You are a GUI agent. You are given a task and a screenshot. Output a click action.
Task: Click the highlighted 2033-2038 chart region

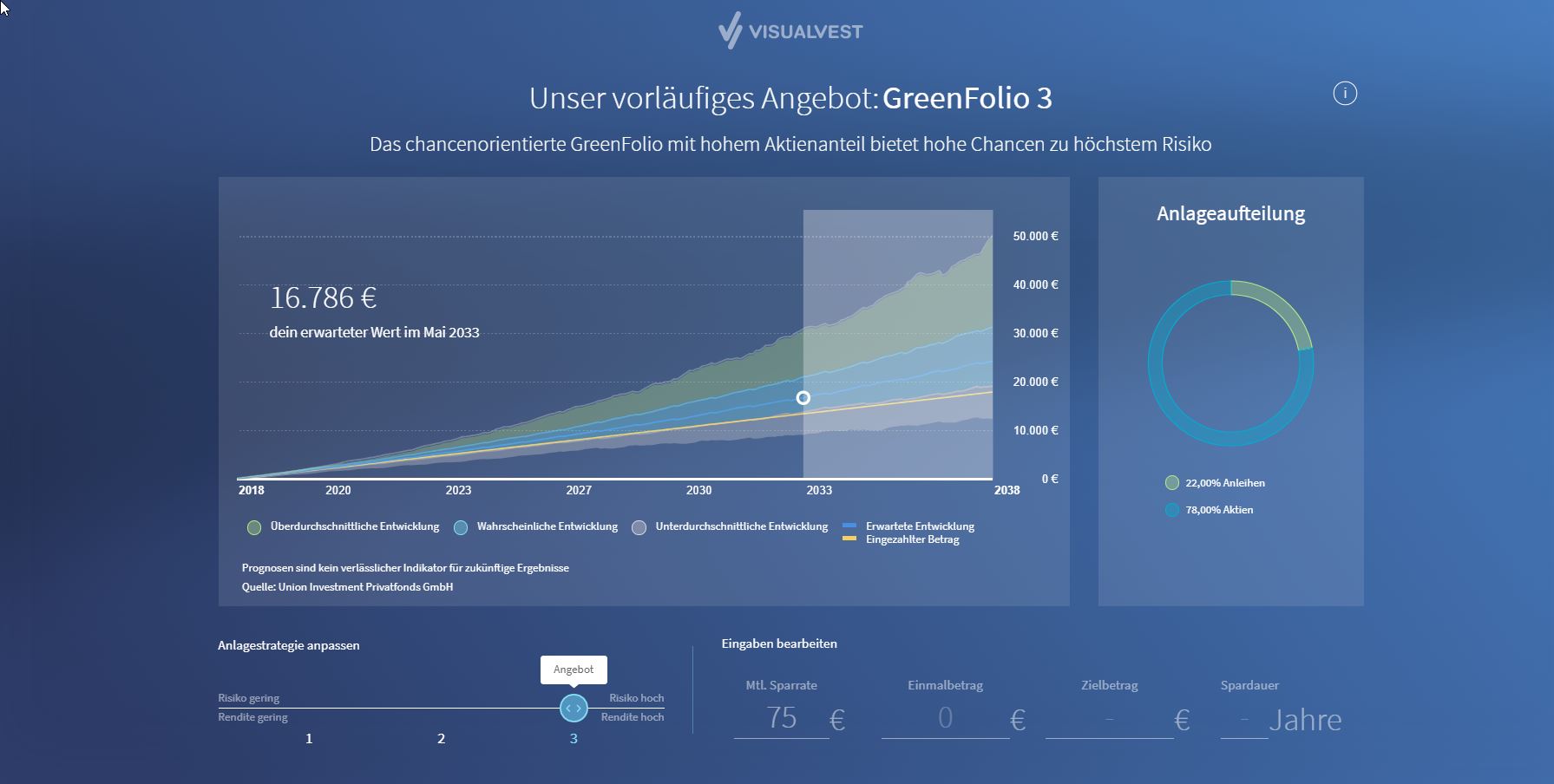[898, 343]
